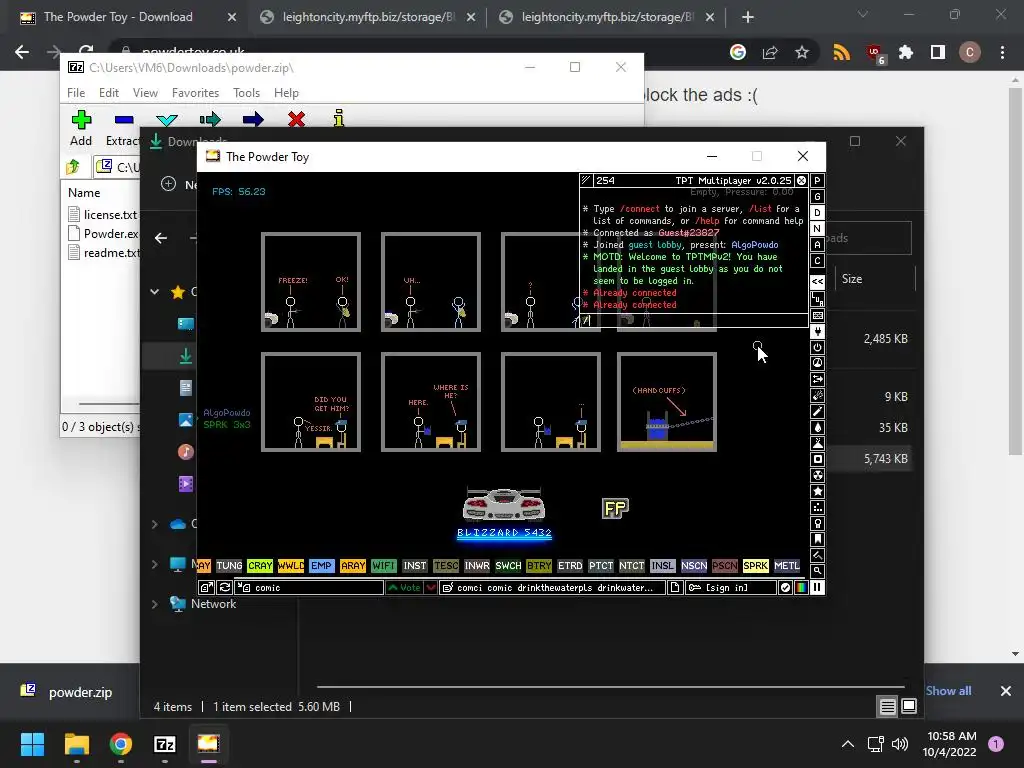Toggle the C button in multiplayer sidebar
The width and height of the screenshot is (1024, 768).
click(x=817, y=261)
